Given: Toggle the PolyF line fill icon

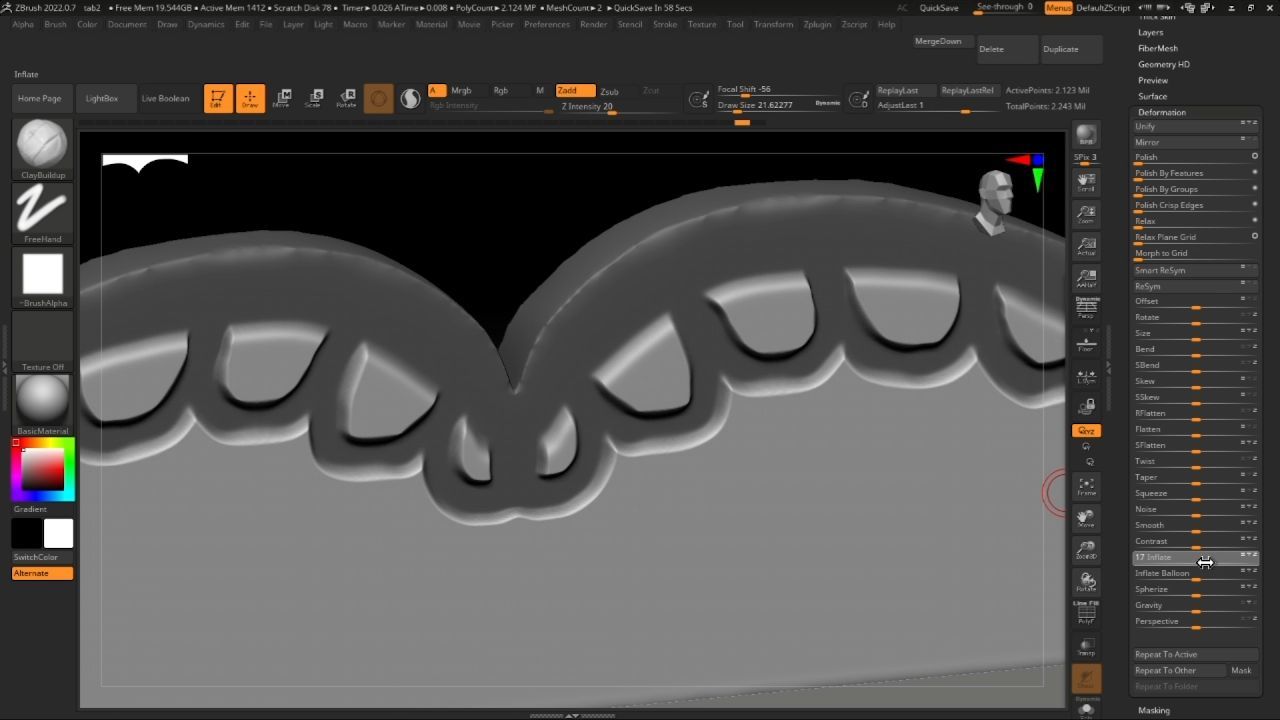Looking at the screenshot, I should point(1086,613).
